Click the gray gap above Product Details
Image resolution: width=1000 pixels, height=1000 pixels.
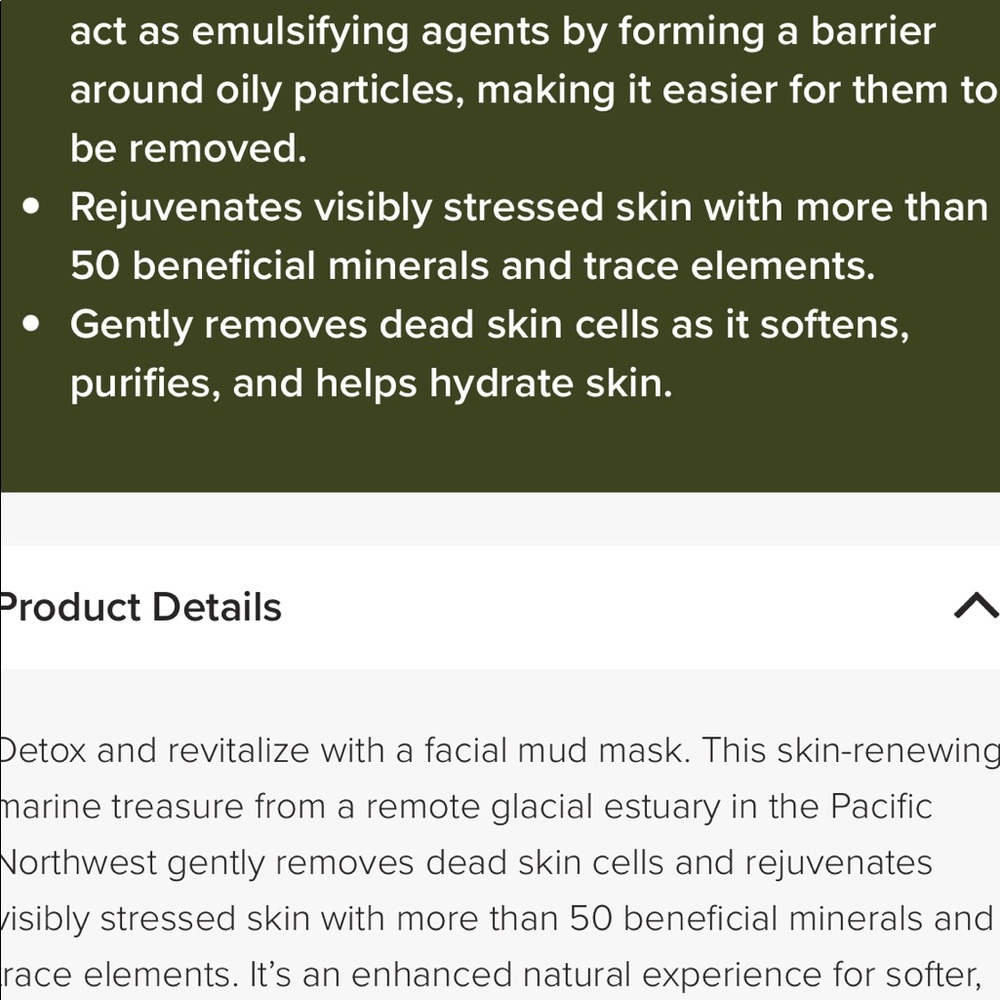[x=500, y=519]
